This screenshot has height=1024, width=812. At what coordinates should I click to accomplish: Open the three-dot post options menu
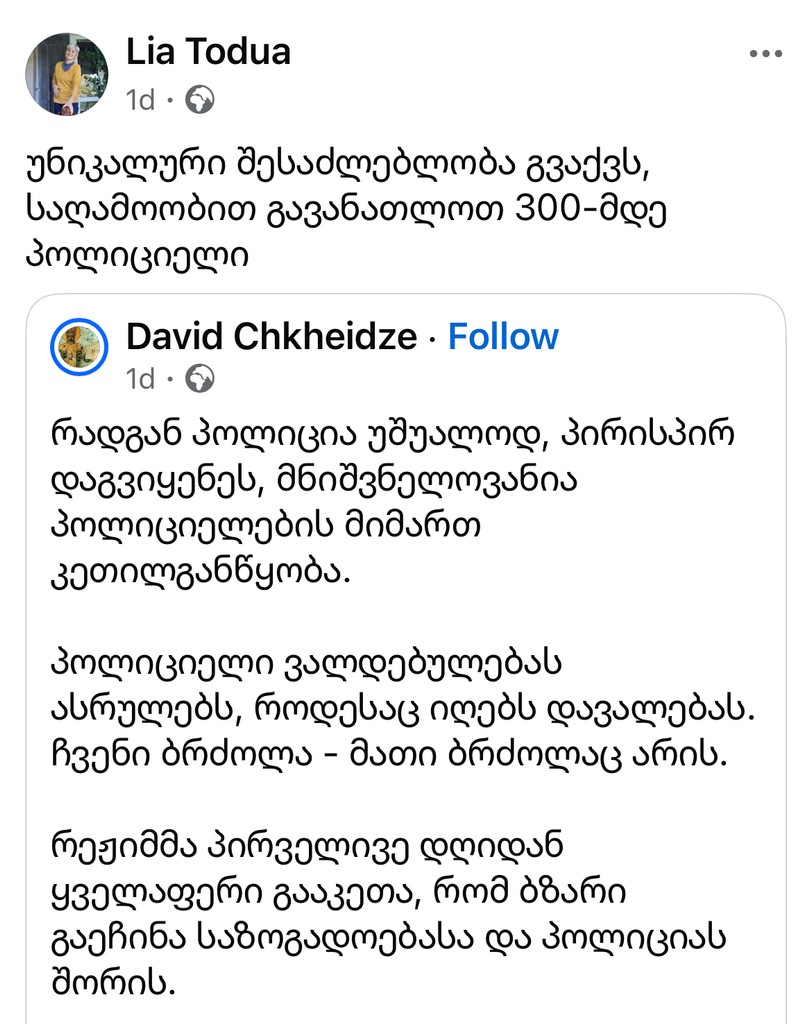(x=765, y=54)
